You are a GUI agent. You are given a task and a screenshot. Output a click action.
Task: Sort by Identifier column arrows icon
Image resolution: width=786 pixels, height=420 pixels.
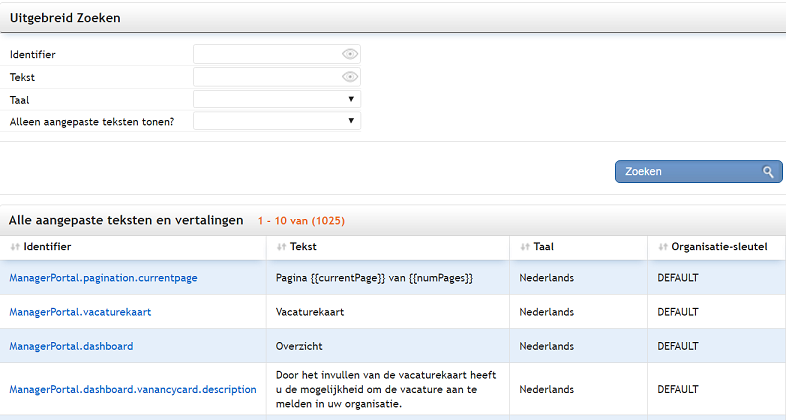tap(15, 247)
